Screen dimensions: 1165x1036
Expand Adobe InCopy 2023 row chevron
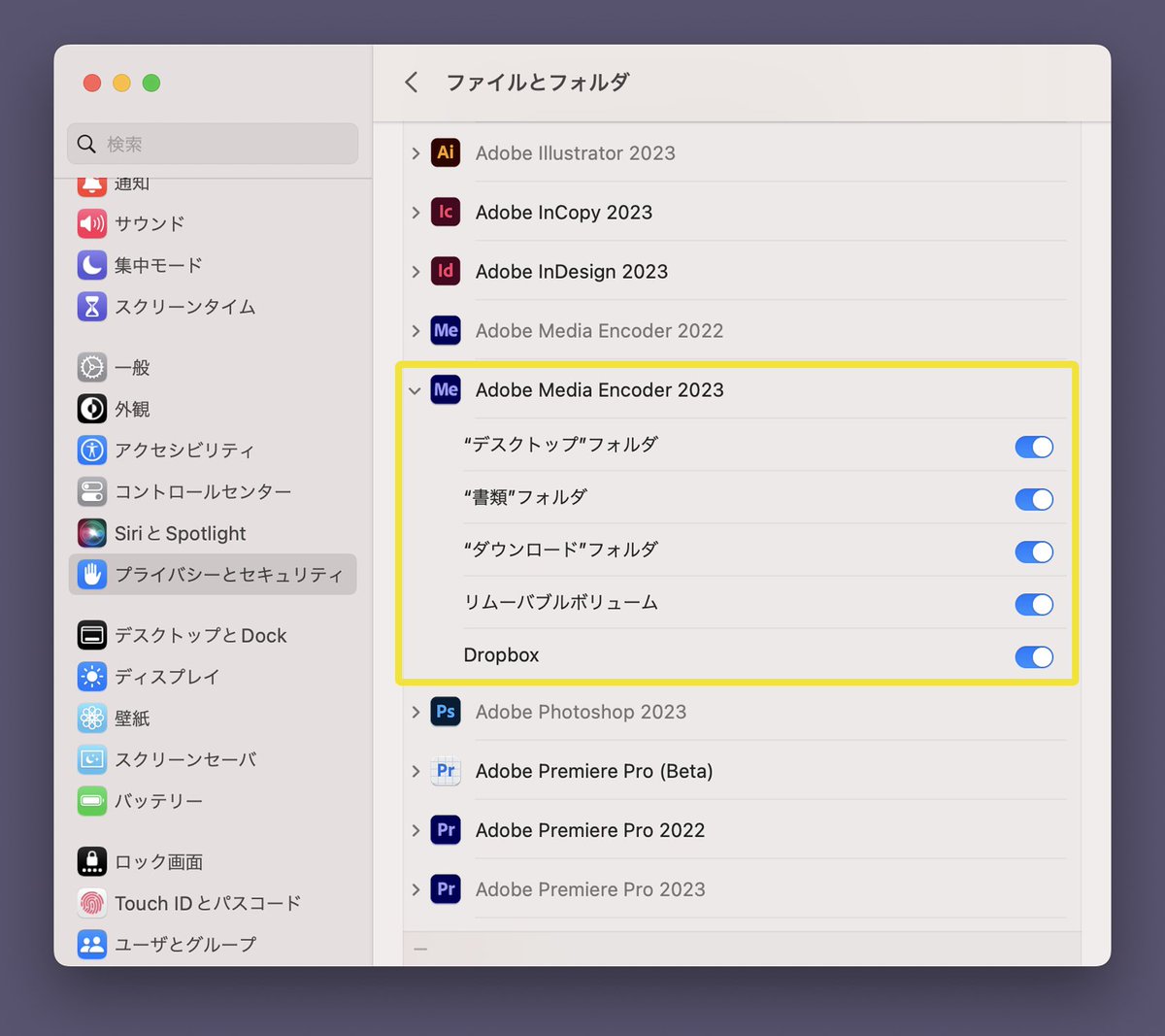[416, 213]
